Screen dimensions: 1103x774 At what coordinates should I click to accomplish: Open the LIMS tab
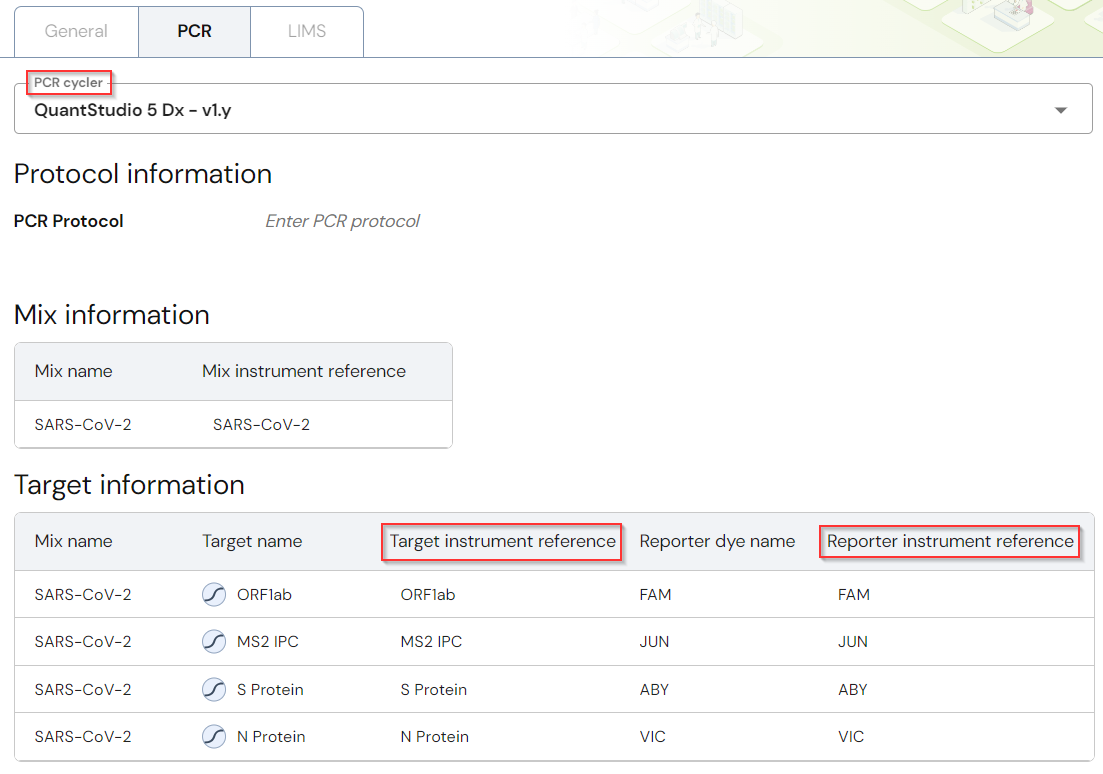(x=307, y=32)
